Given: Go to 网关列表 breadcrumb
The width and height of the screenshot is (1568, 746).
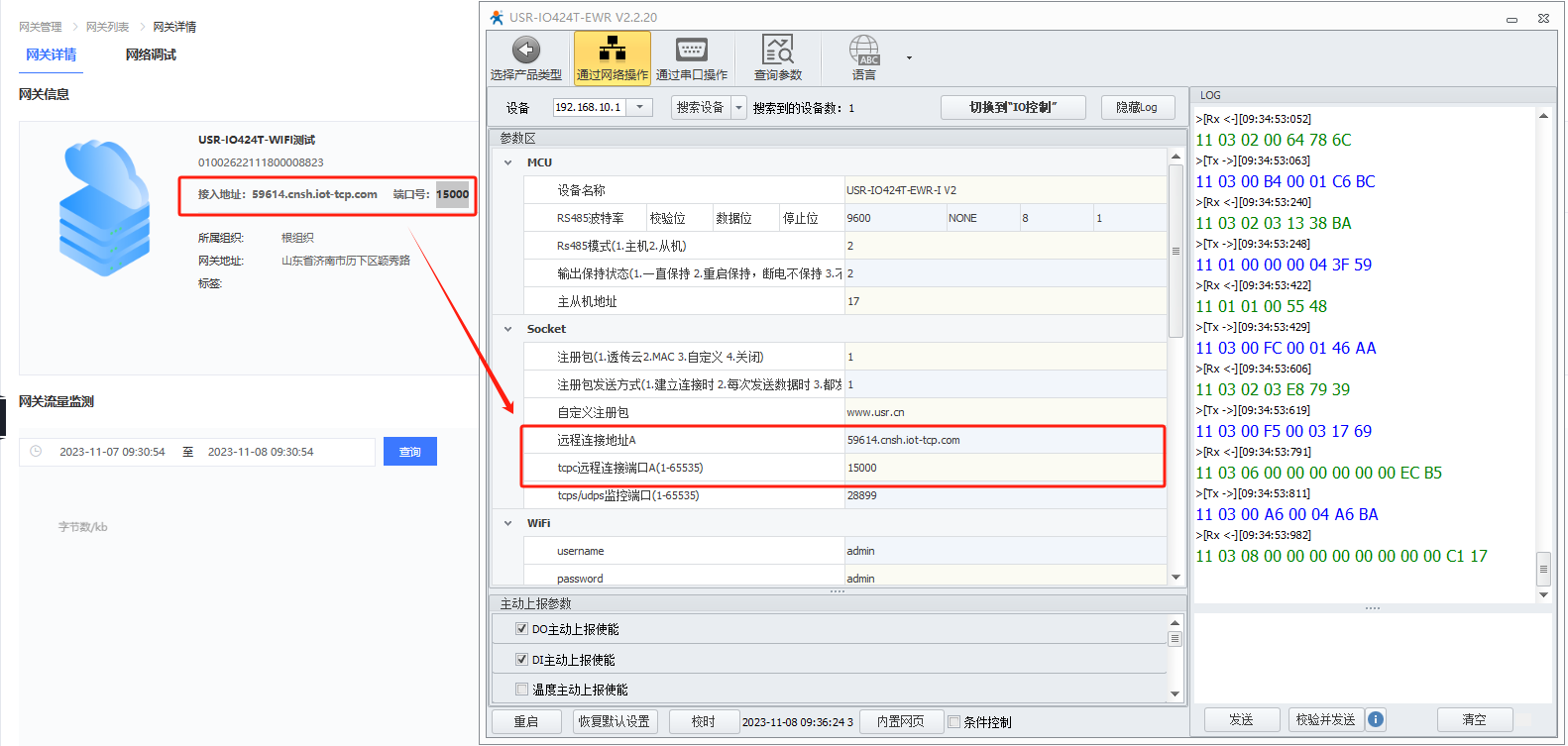Looking at the screenshot, I should (107, 27).
